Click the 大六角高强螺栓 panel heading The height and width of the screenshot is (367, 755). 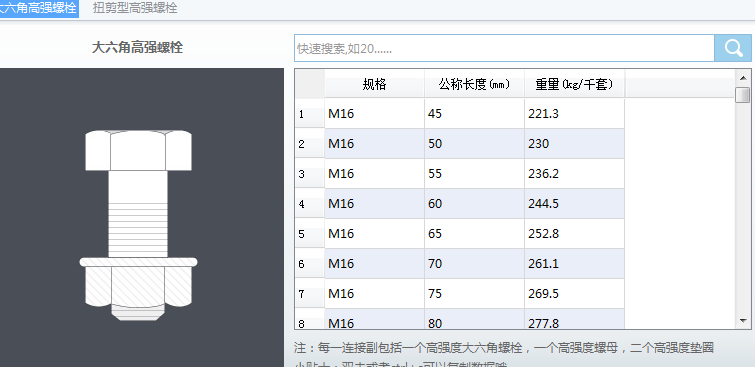(x=137, y=48)
